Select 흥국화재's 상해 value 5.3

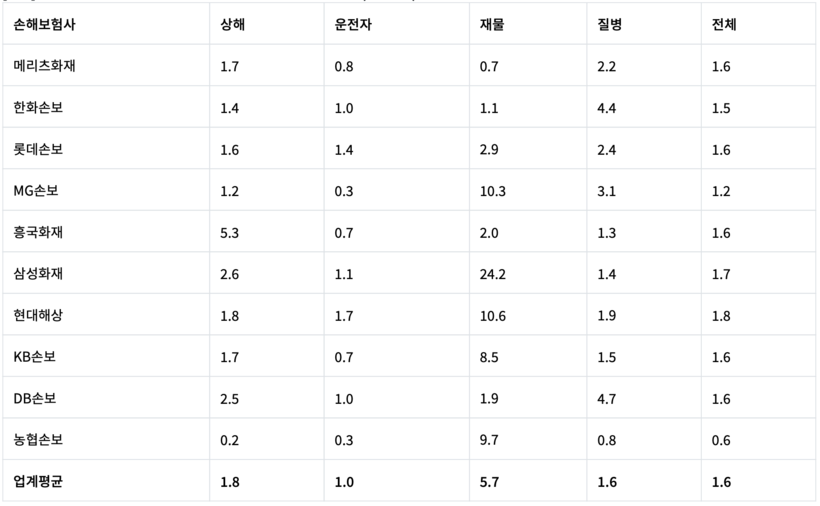click(x=230, y=233)
